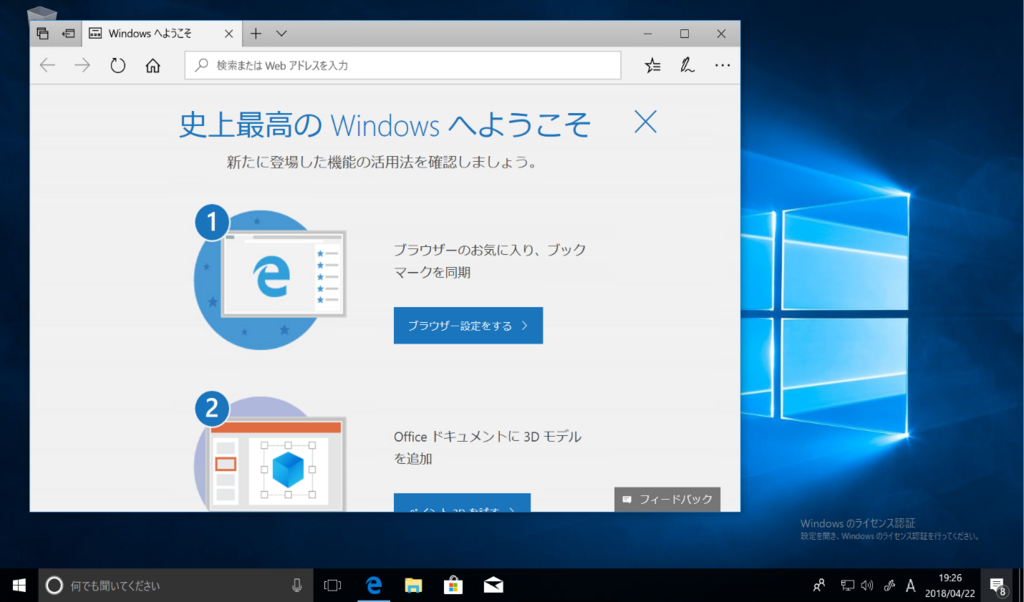Viewport: 1024px width, 602px height.
Task: Focus the search or web address box
Action: [x=402, y=65]
